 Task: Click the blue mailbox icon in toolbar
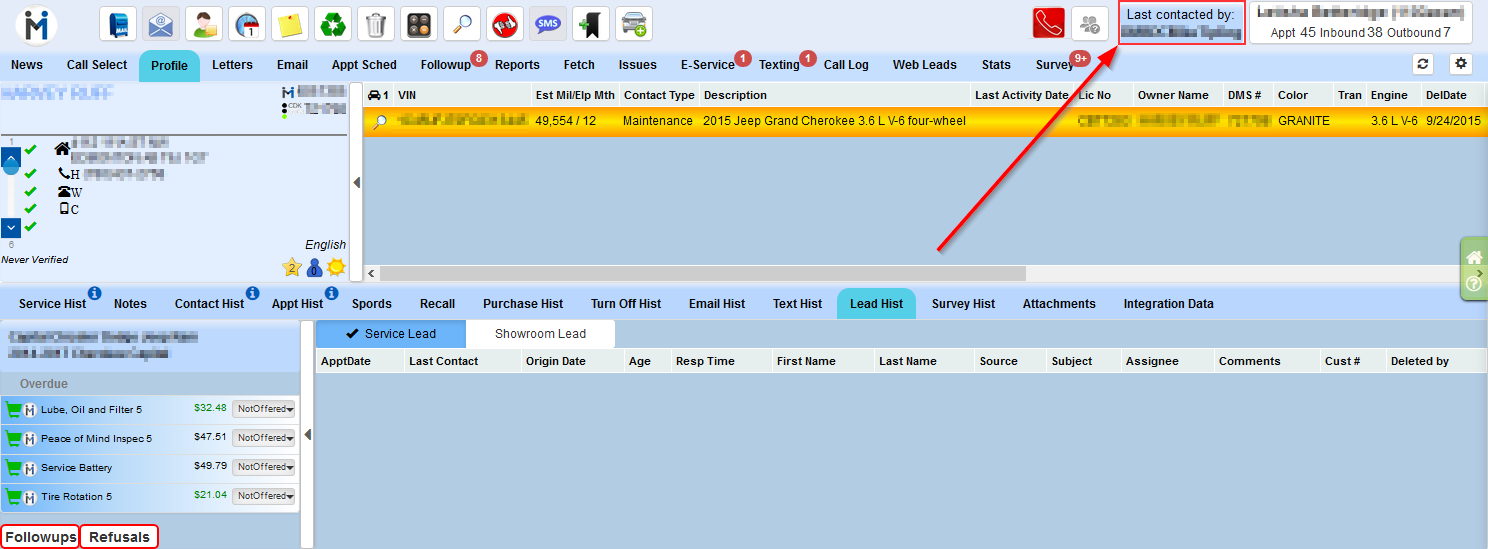[118, 23]
